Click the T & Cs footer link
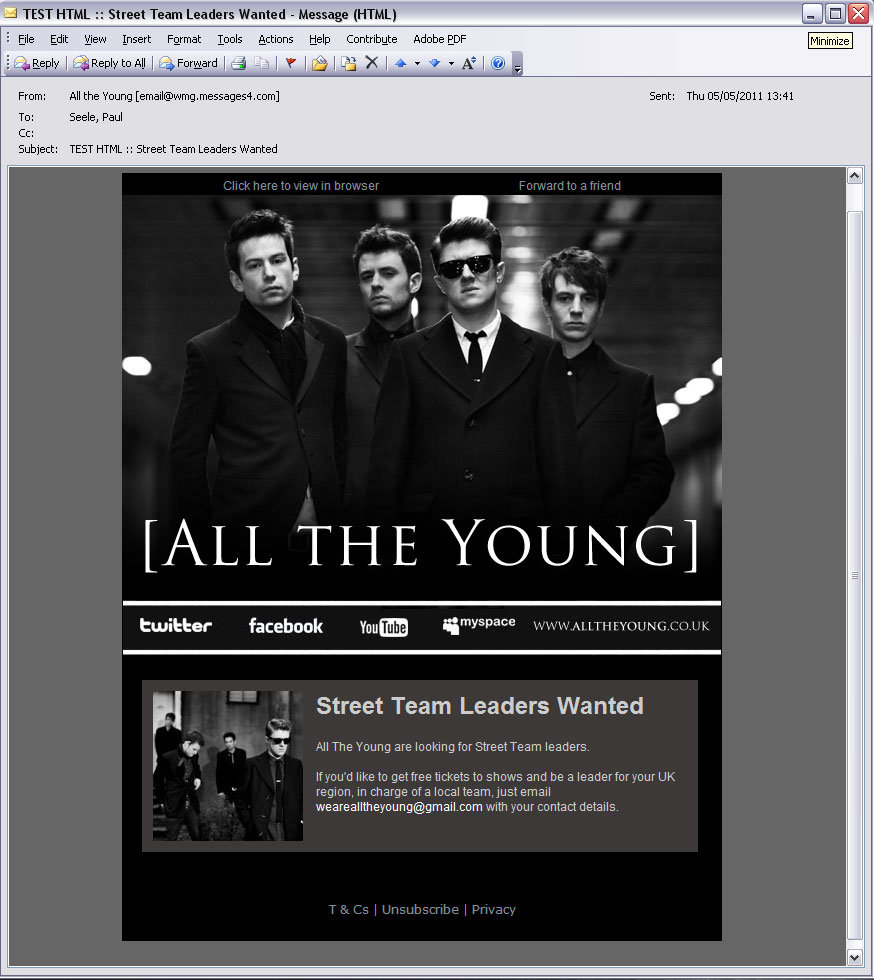This screenshot has width=874, height=980. [349, 909]
